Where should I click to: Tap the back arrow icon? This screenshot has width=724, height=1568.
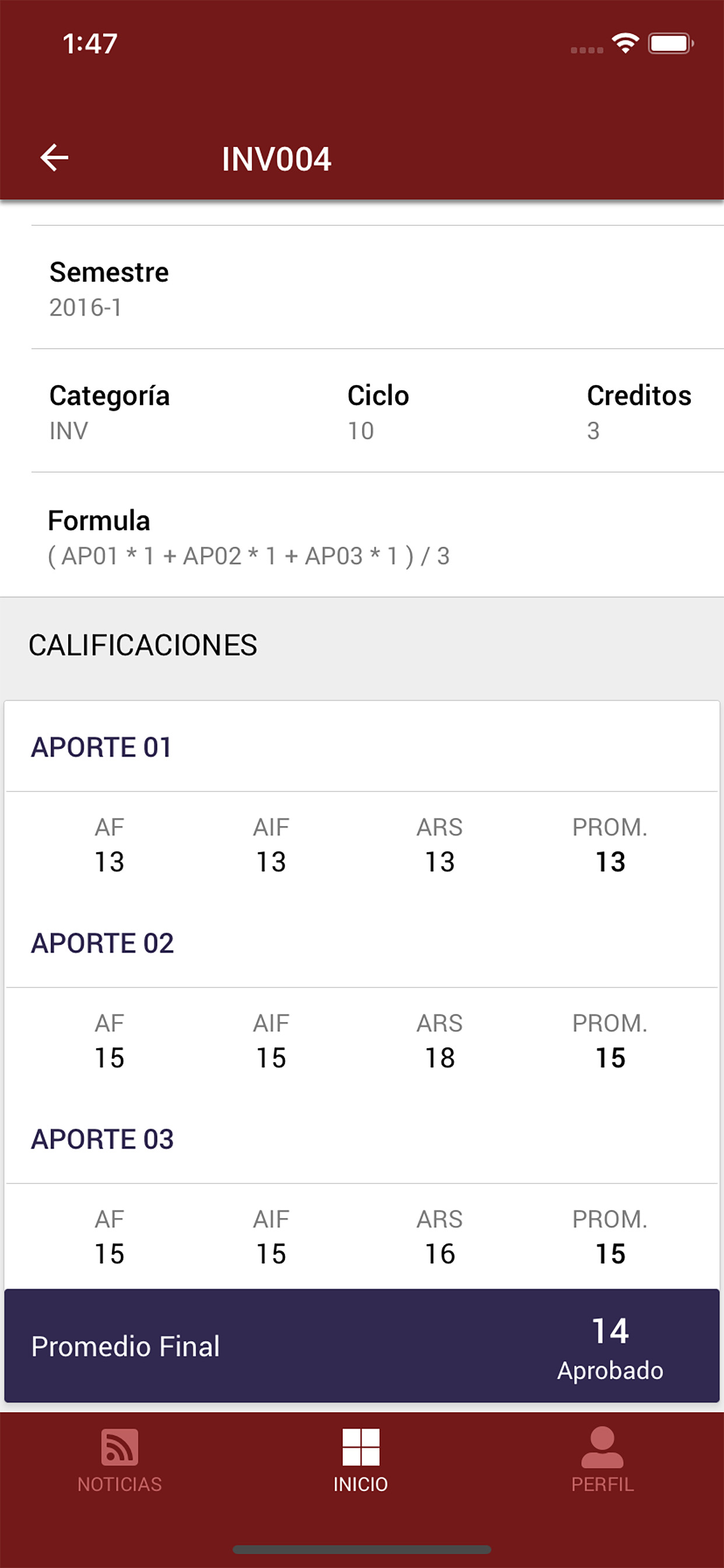point(54,158)
